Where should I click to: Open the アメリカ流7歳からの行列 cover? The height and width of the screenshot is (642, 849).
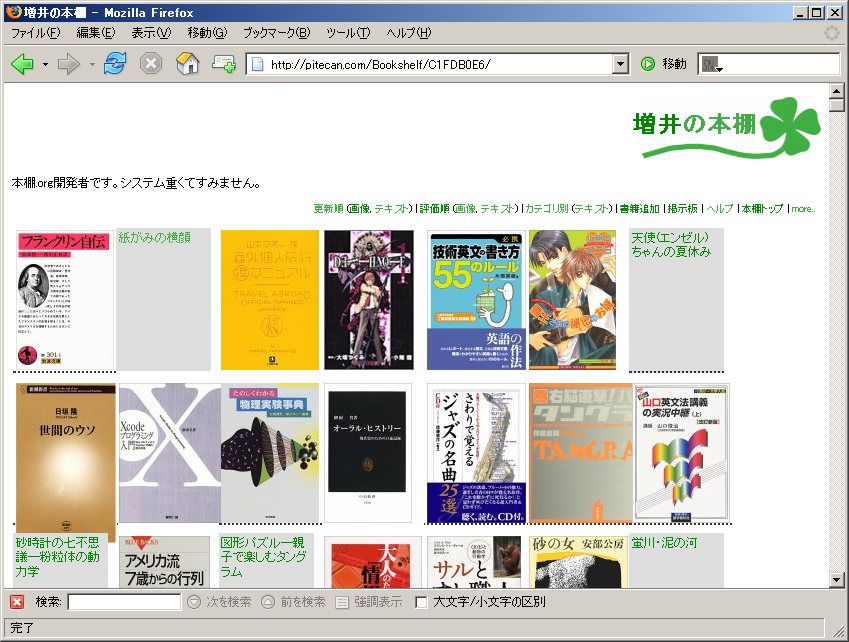tap(164, 562)
